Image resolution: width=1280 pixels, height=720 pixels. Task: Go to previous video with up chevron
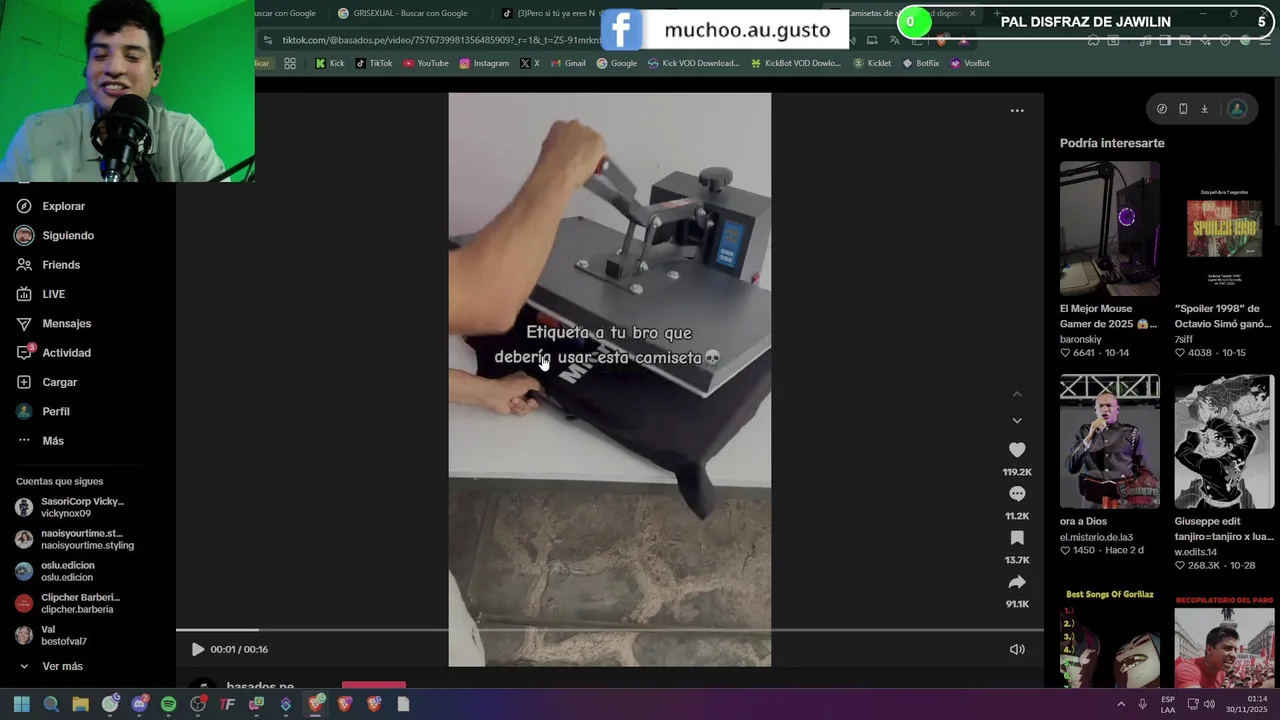click(x=1017, y=394)
